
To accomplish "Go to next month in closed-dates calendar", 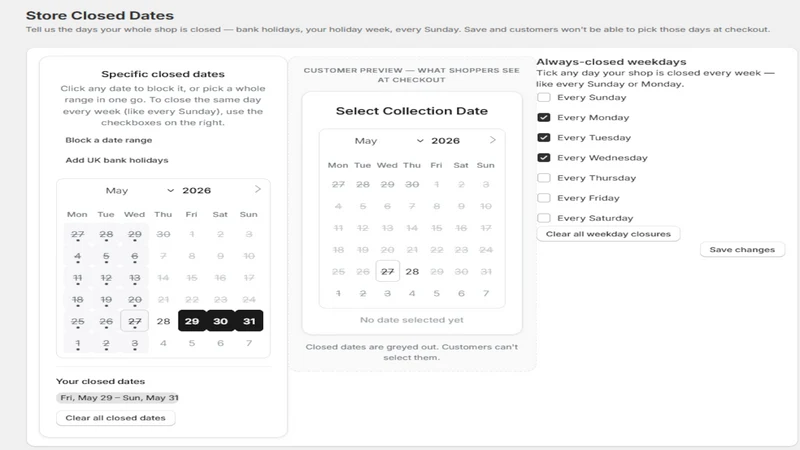I will (x=258, y=189).
